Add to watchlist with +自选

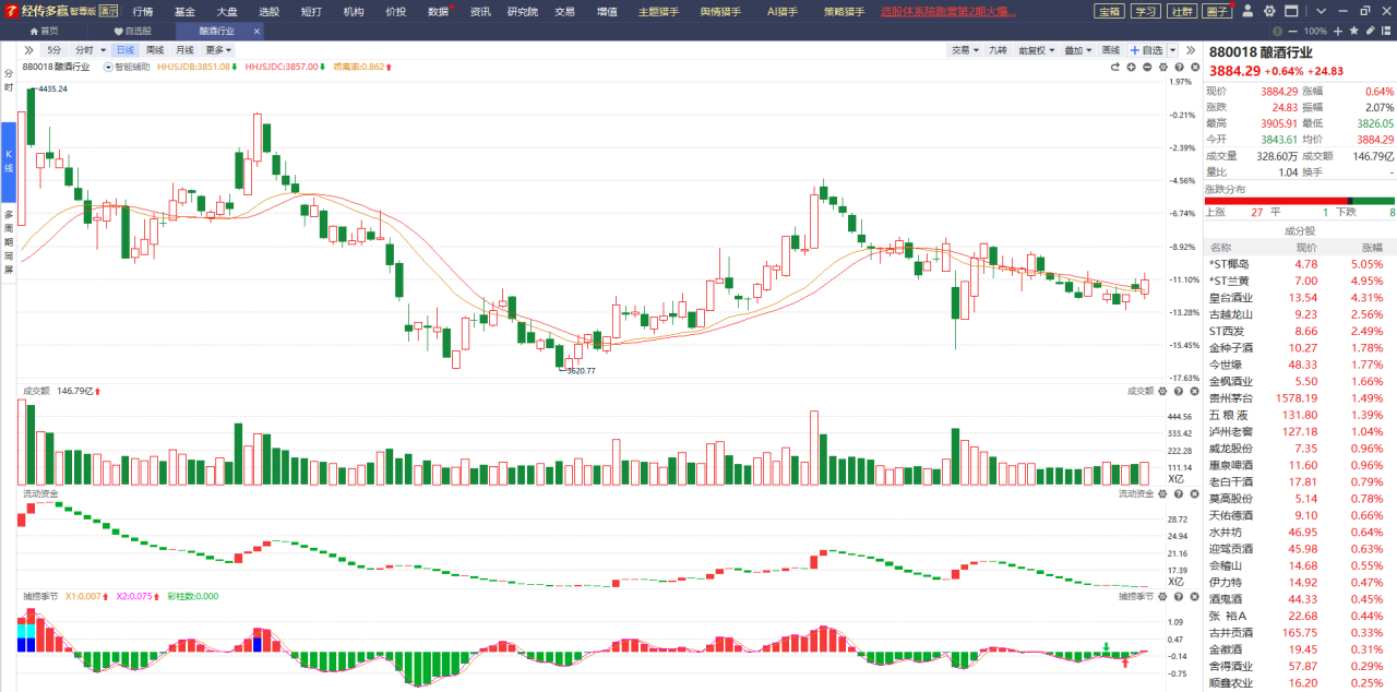click(x=1147, y=50)
